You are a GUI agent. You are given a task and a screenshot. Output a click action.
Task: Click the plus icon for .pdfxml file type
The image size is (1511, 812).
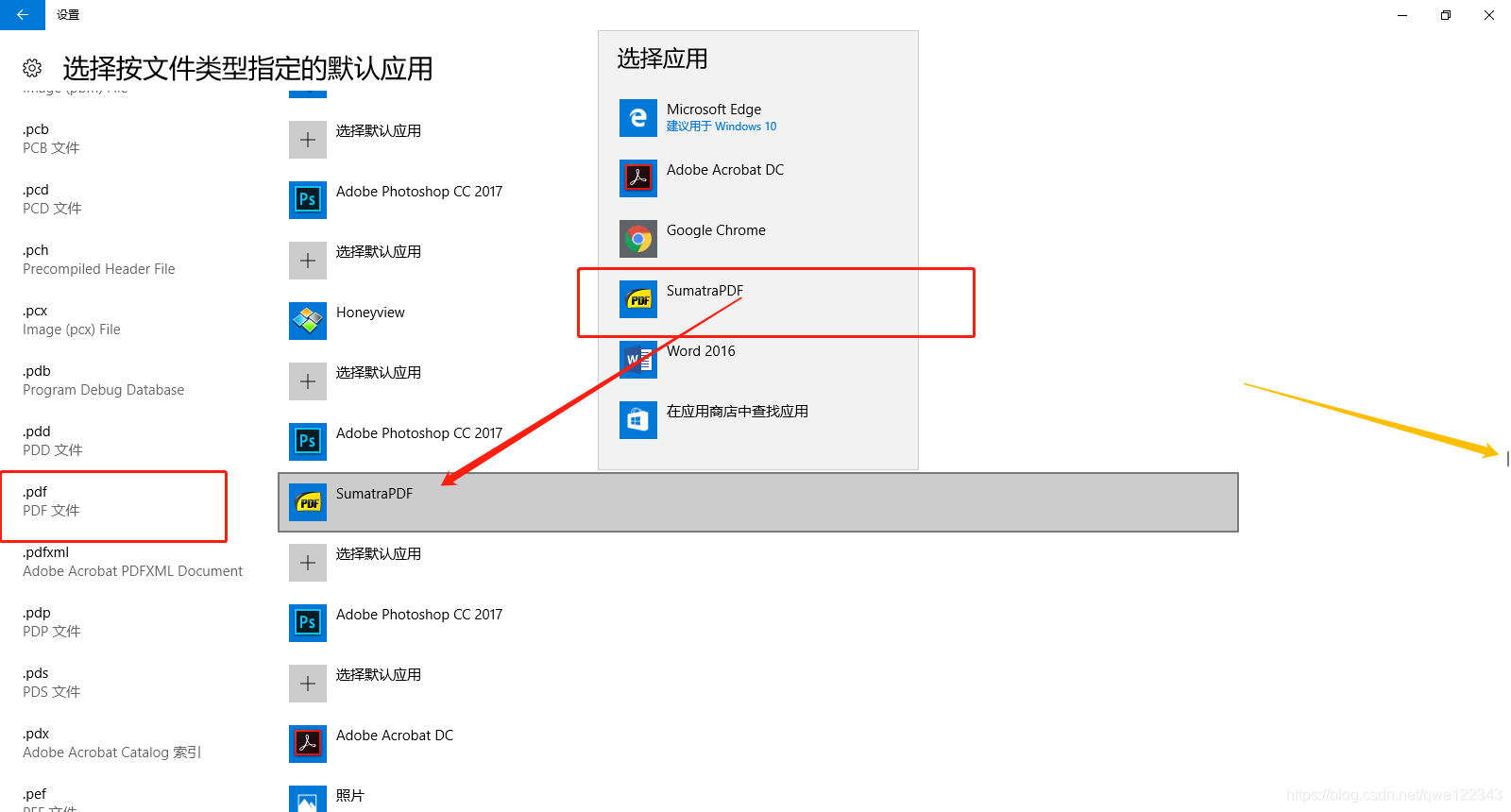coord(308,563)
